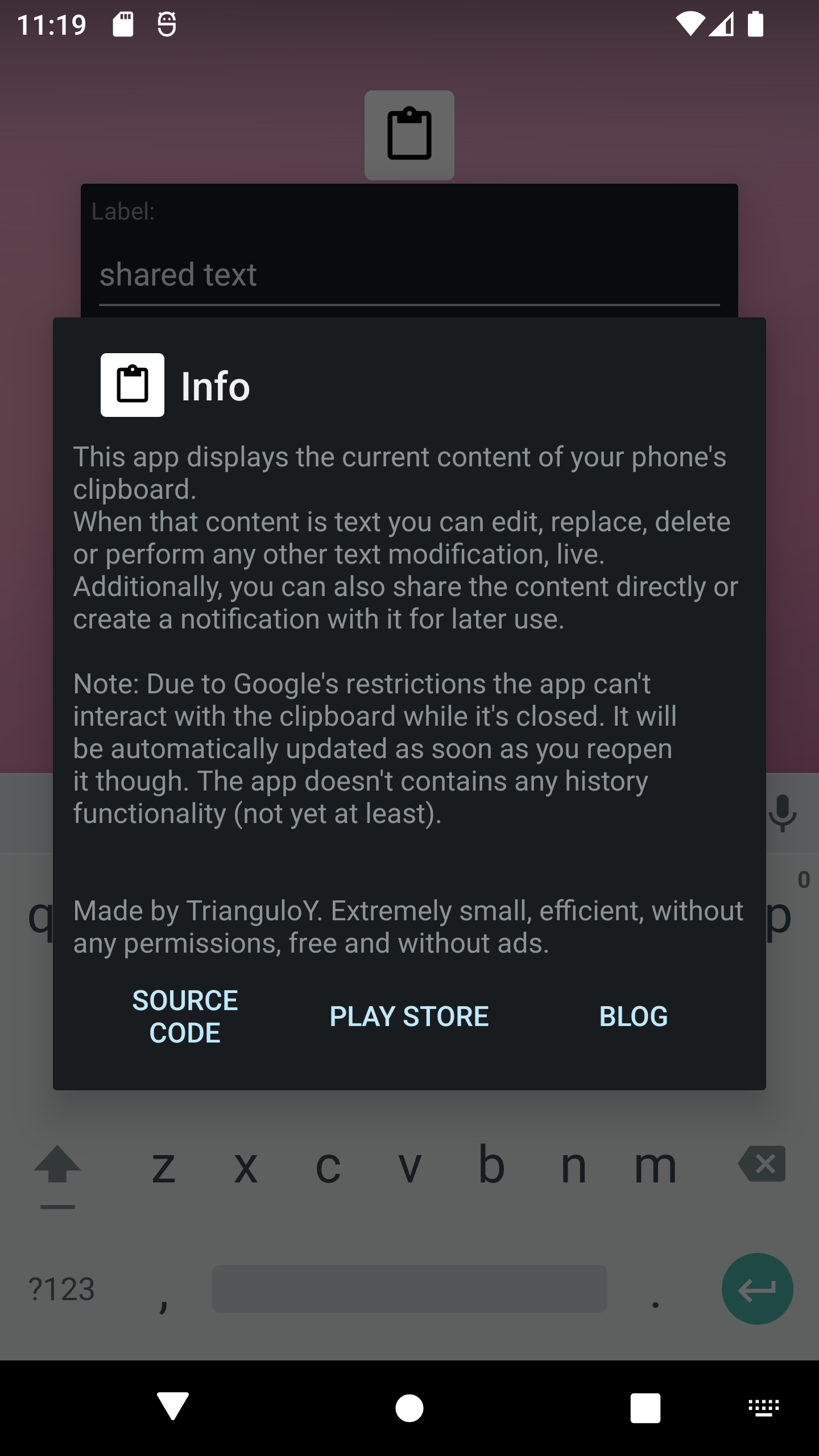Tap the green enter key
This screenshot has height=1456, width=819.
click(758, 1289)
